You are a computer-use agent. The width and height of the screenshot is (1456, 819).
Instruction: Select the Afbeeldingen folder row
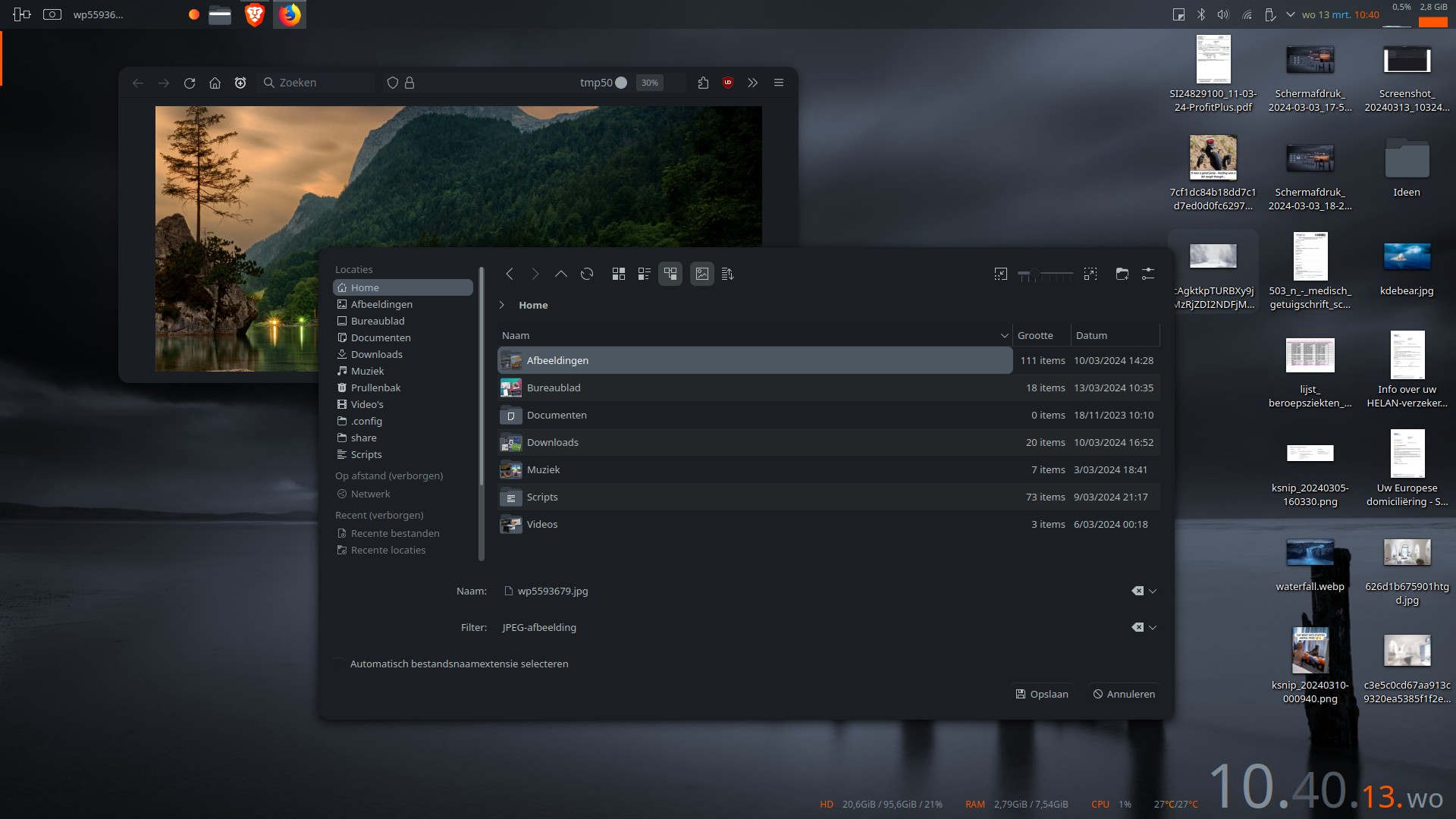click(x=828, y=360)
